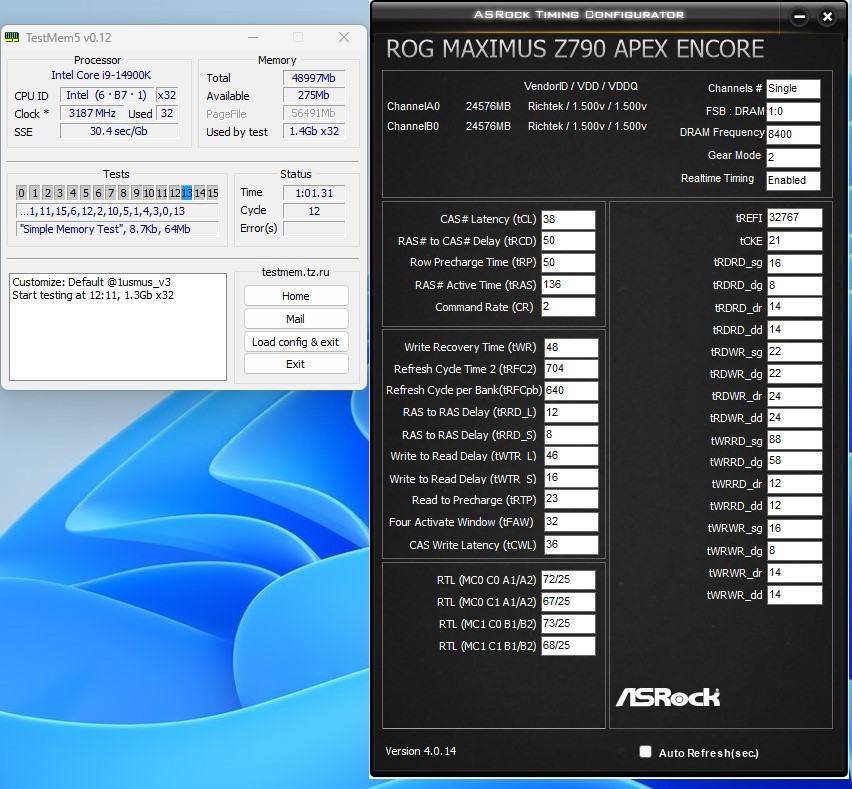Click the Command Rate (CR) field
Image resolution: width=852 pixels, height=789 pixels.
[568, 307]
